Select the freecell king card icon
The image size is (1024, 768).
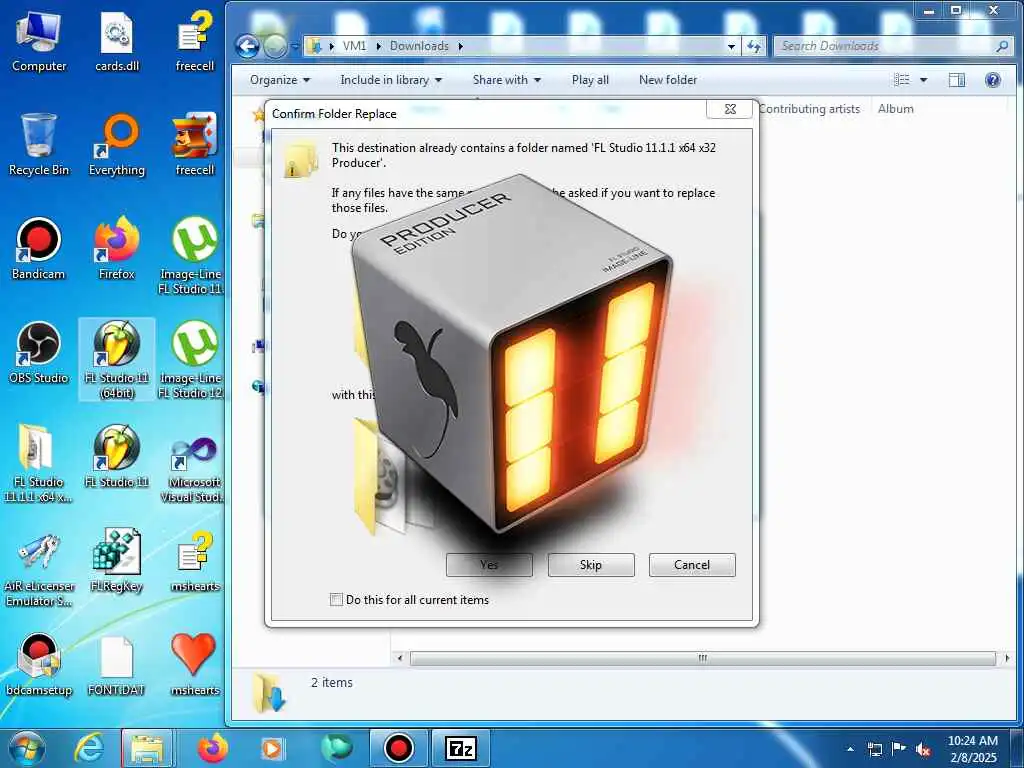click(194, 145)
